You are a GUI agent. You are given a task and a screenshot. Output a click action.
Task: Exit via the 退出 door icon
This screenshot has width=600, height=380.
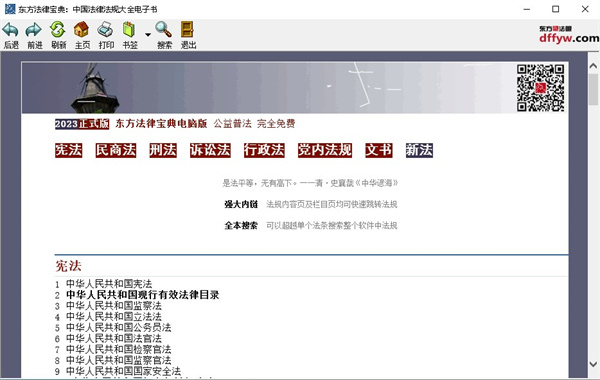coord(188,30)
